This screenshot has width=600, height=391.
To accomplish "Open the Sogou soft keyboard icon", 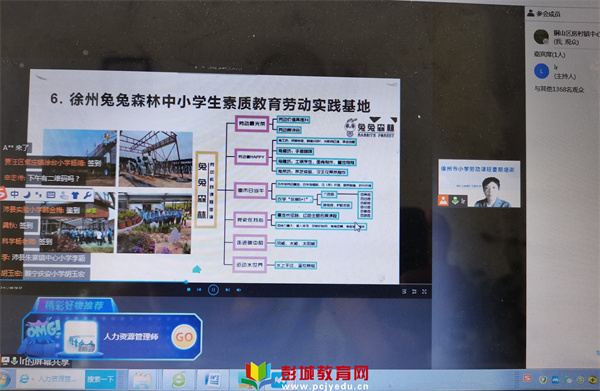I will click(51, 195).
